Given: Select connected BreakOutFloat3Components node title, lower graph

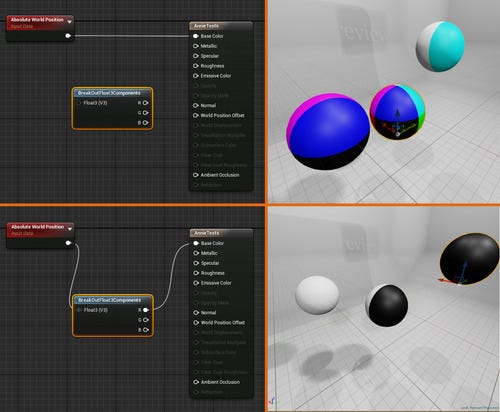Looking at the screenshot, I should pos(109,300).
